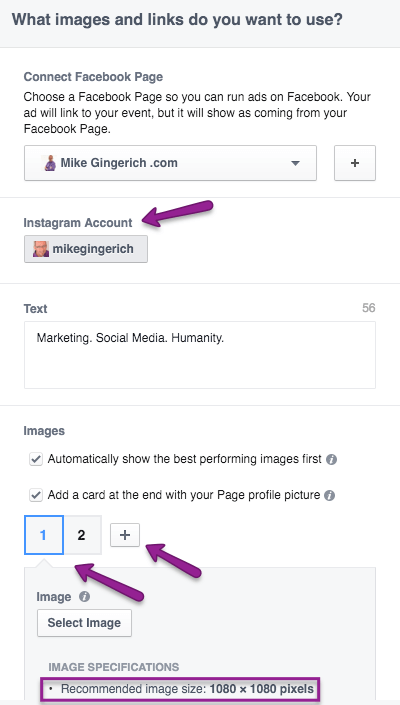The width and height of the screenshot is (400, 705).
Task: Select the mikegingerich Instagram account button
Action: pos(86,249)
